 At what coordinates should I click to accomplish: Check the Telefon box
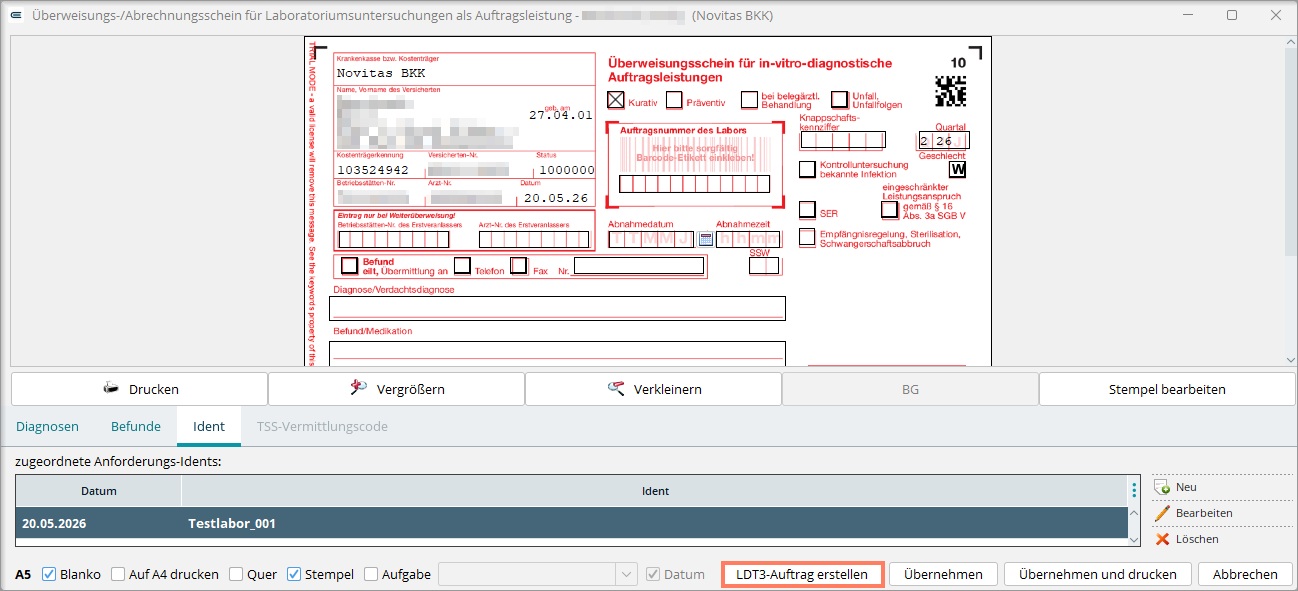(462, 265)
